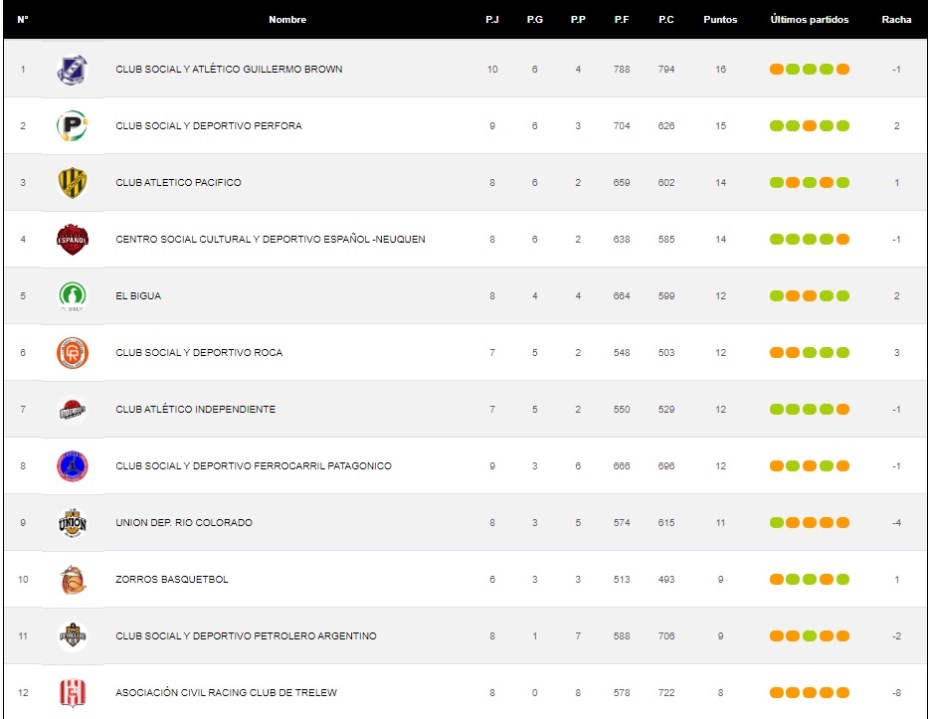Click the Ferrocarril Patagonico team crest
Viewport: 930px width, 719px height.
point(72,466)
